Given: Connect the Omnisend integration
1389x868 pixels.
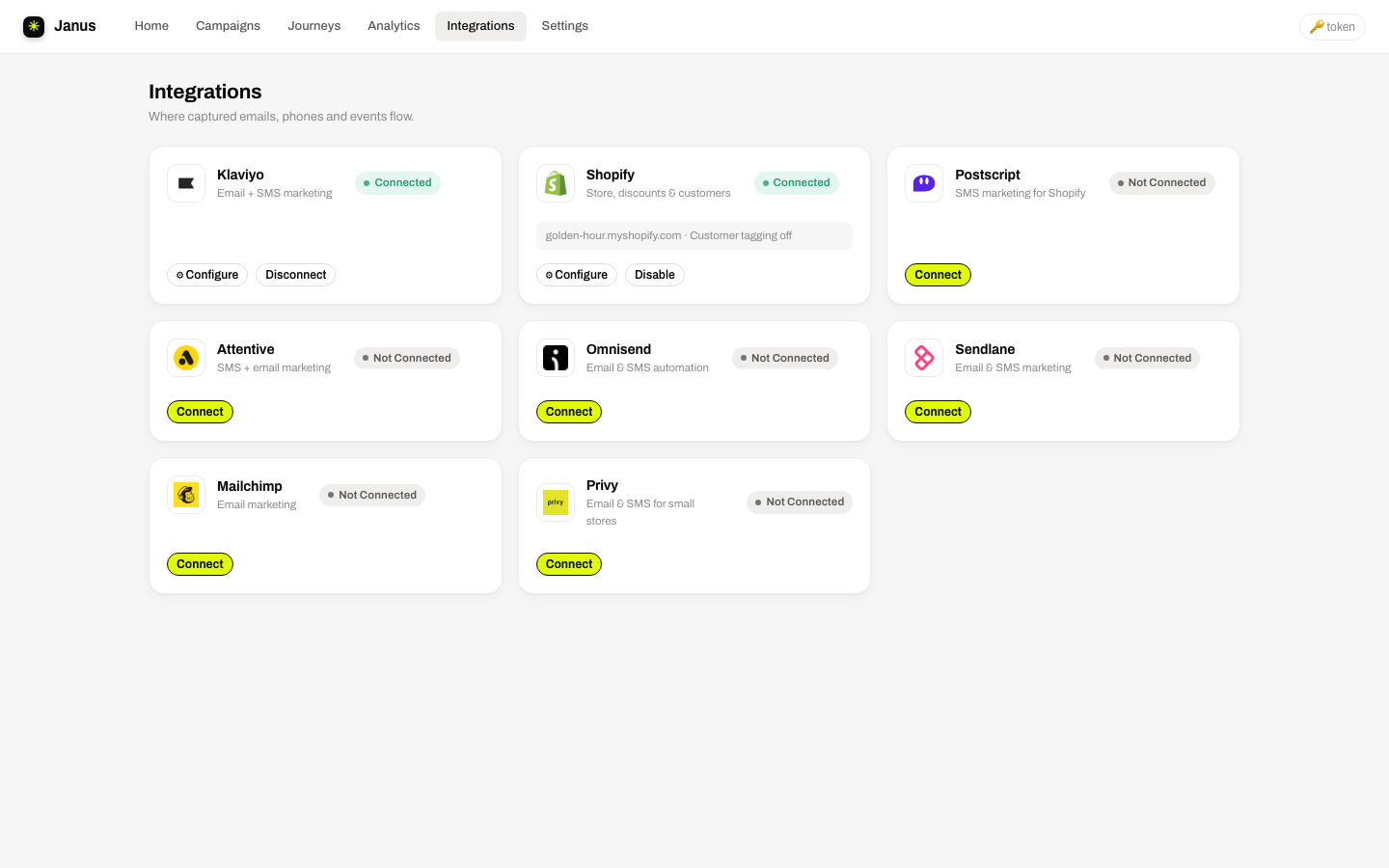Looking at the screenshot, I should click(569, 412).
